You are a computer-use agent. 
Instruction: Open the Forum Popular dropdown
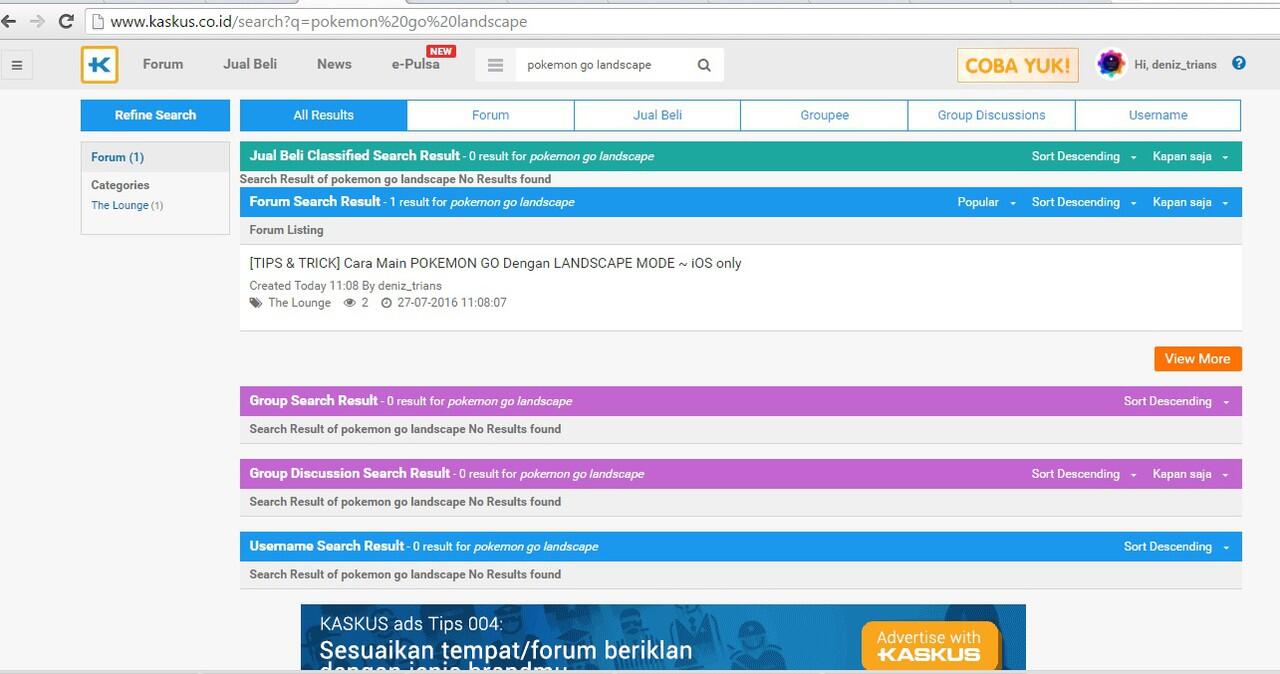[x=986, y=202]
